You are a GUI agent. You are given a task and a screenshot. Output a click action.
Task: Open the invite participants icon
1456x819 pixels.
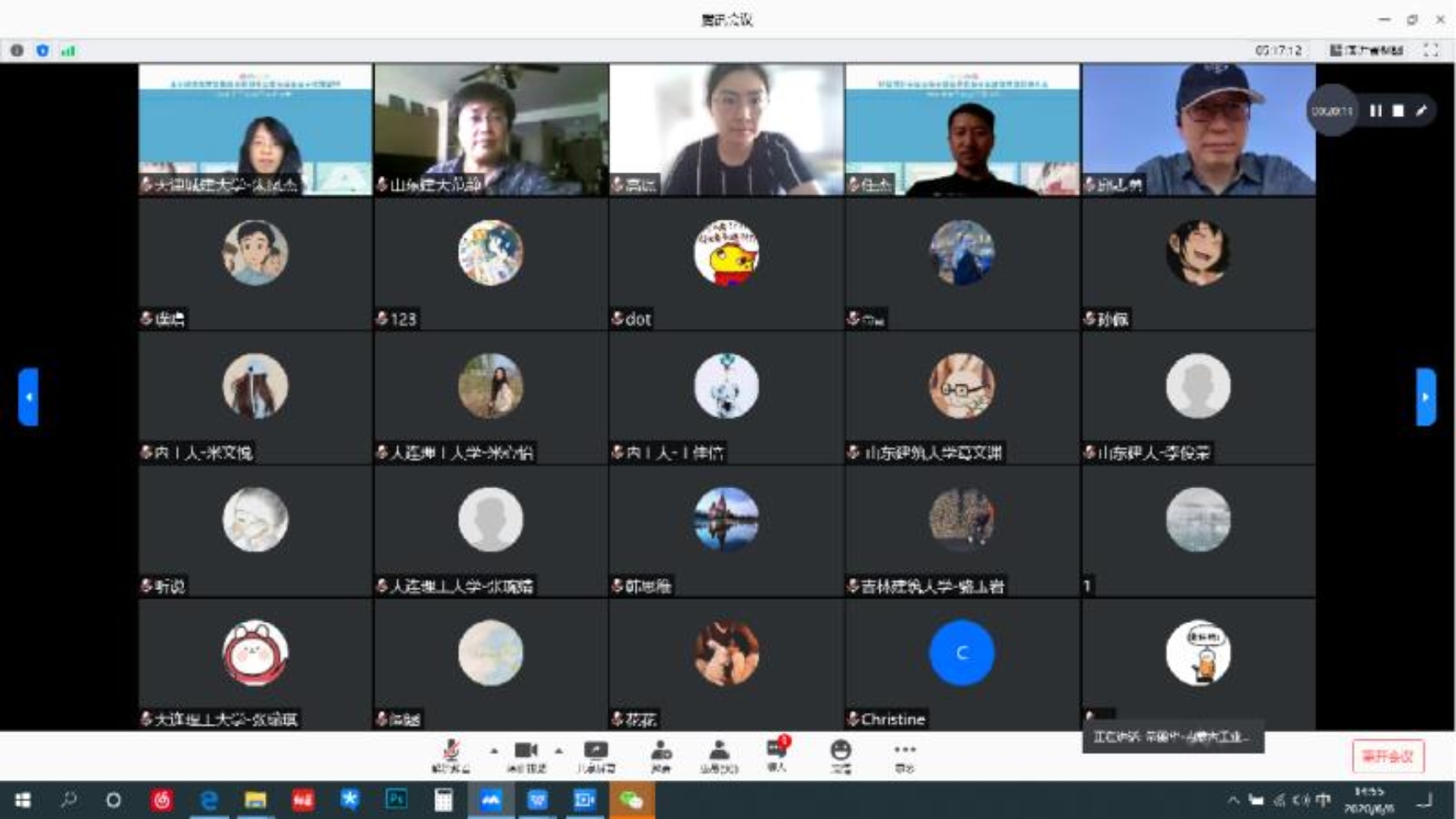tap(661, 754)
